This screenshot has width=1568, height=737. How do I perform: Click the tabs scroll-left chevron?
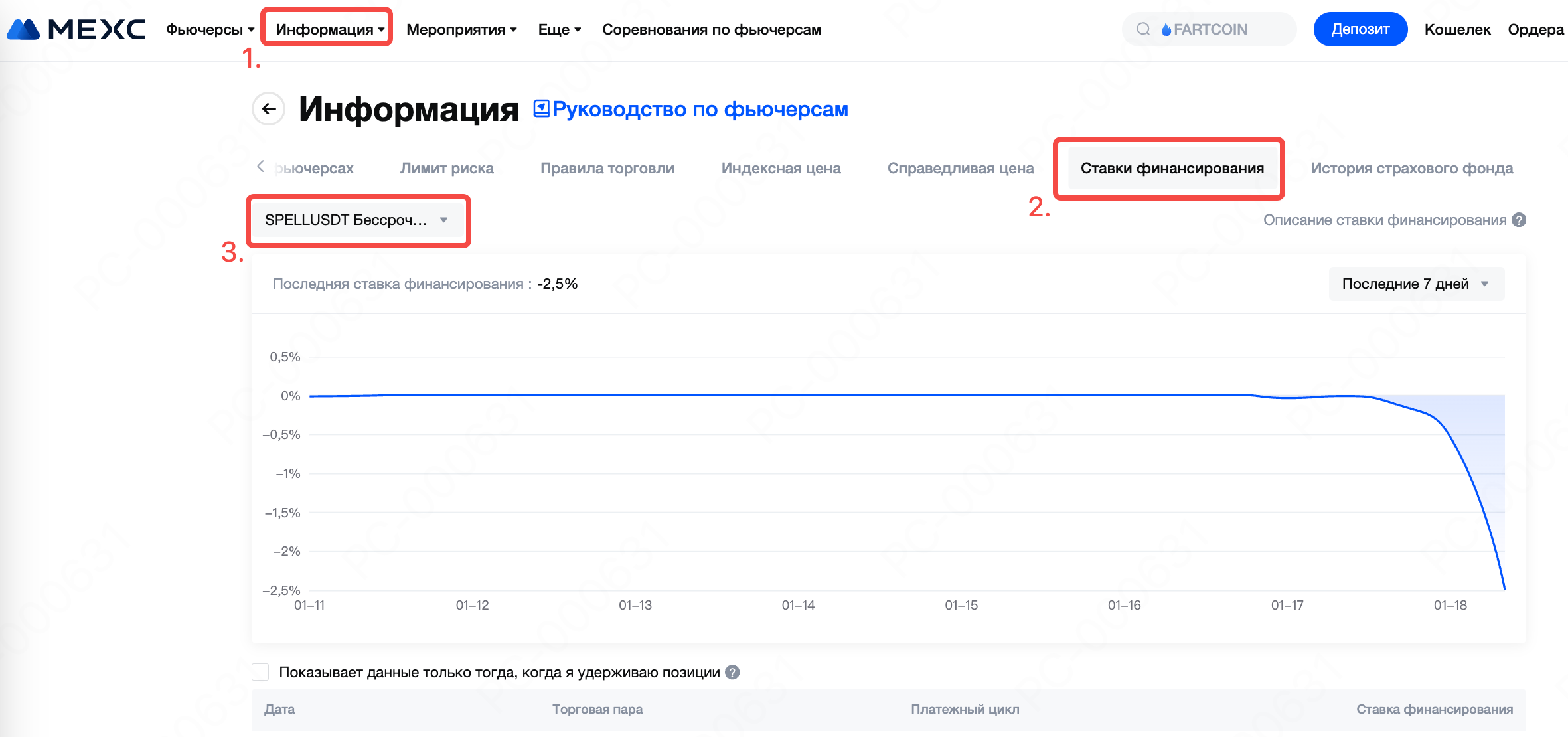pos(261,167)
